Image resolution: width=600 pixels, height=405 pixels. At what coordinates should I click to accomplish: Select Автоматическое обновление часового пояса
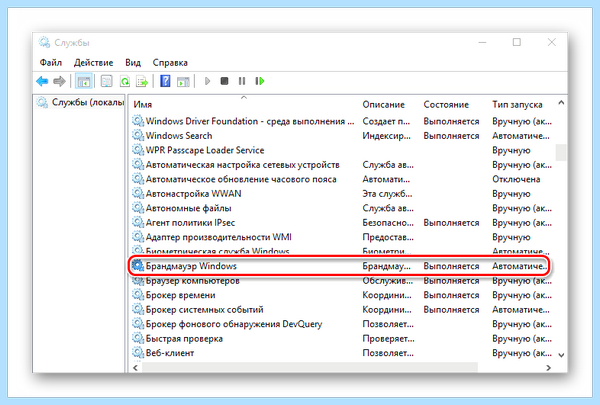click(341, 180)
